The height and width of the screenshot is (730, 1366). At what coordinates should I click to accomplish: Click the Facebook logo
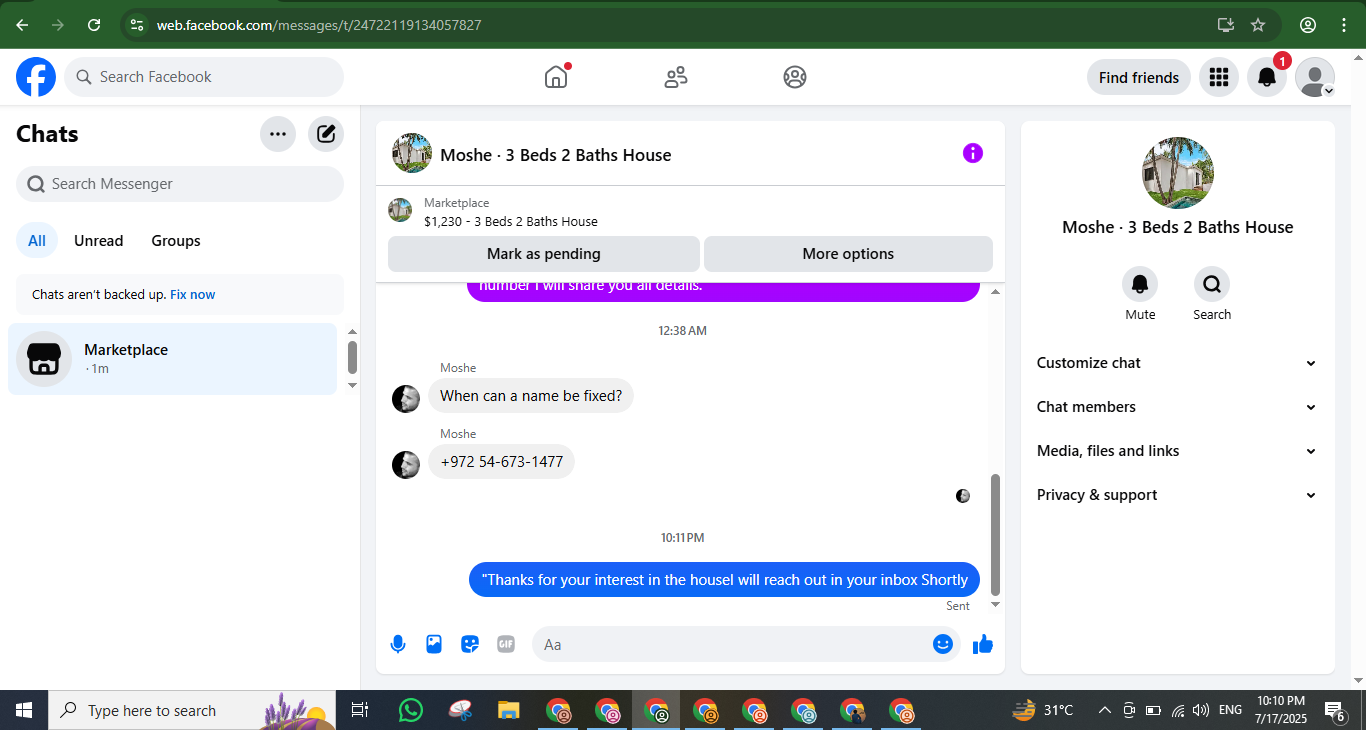36,77
